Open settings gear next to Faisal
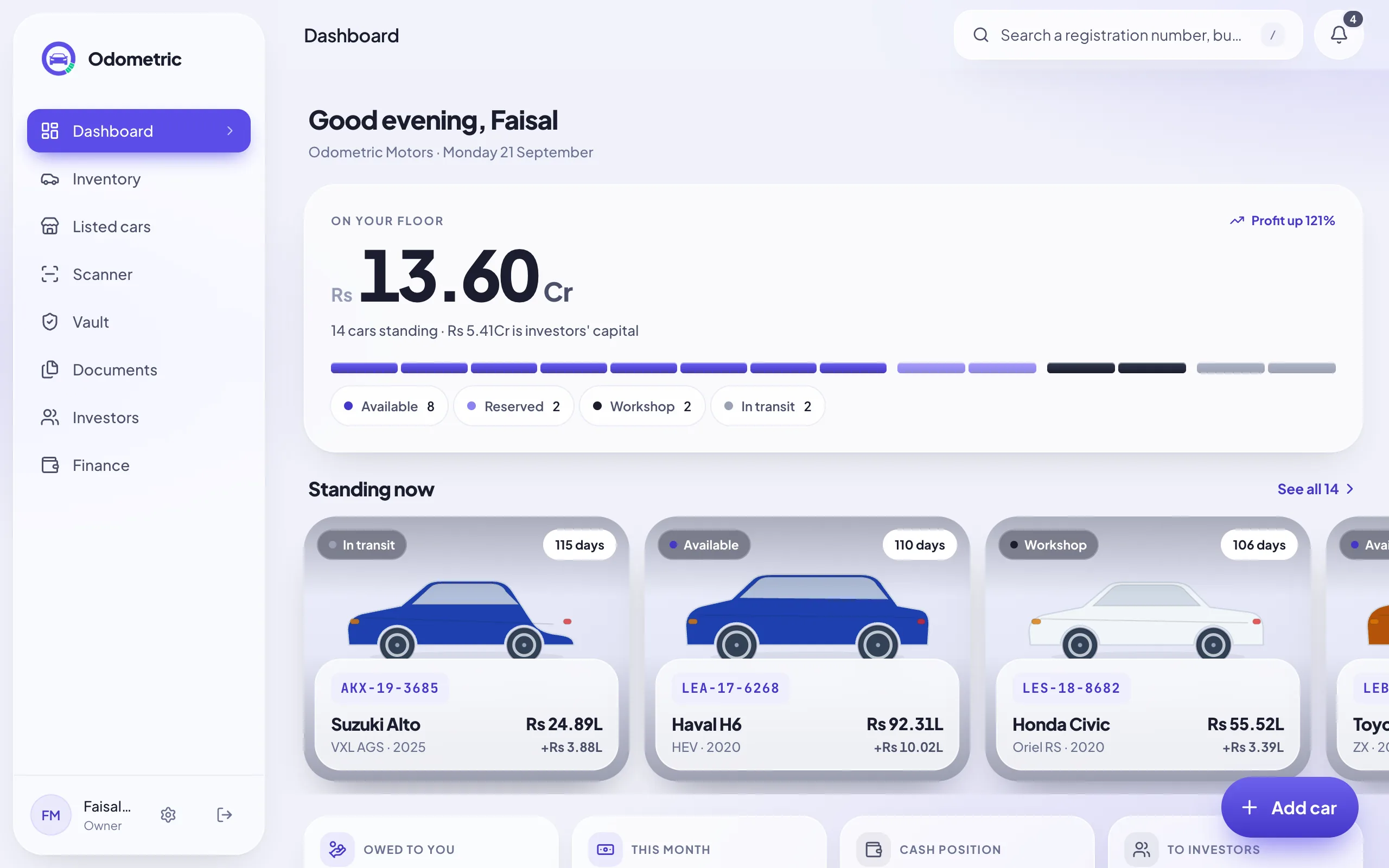The image size is (1389, 868). (168, 815)
